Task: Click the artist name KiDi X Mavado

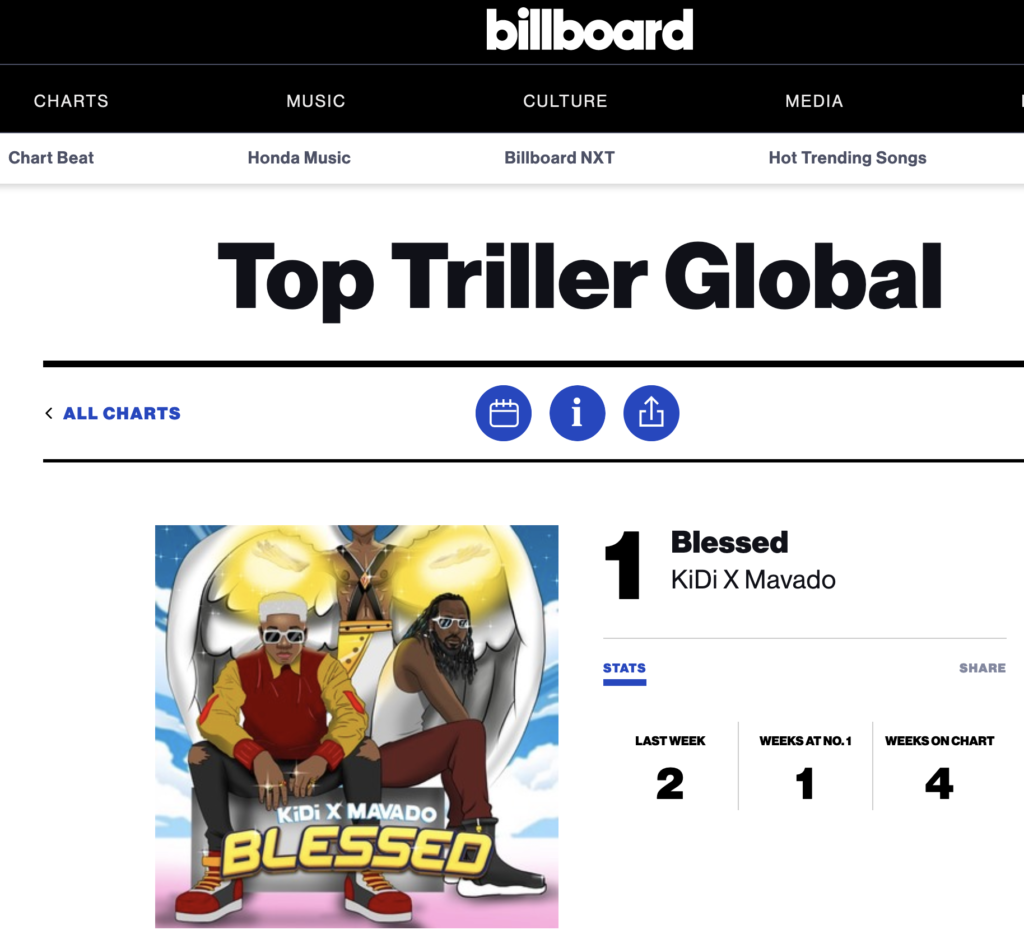Action: click(x=753, y=580)
